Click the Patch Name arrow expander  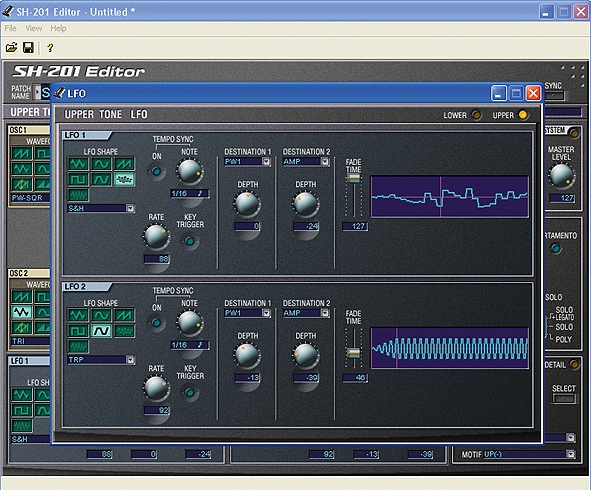(37, 92)
